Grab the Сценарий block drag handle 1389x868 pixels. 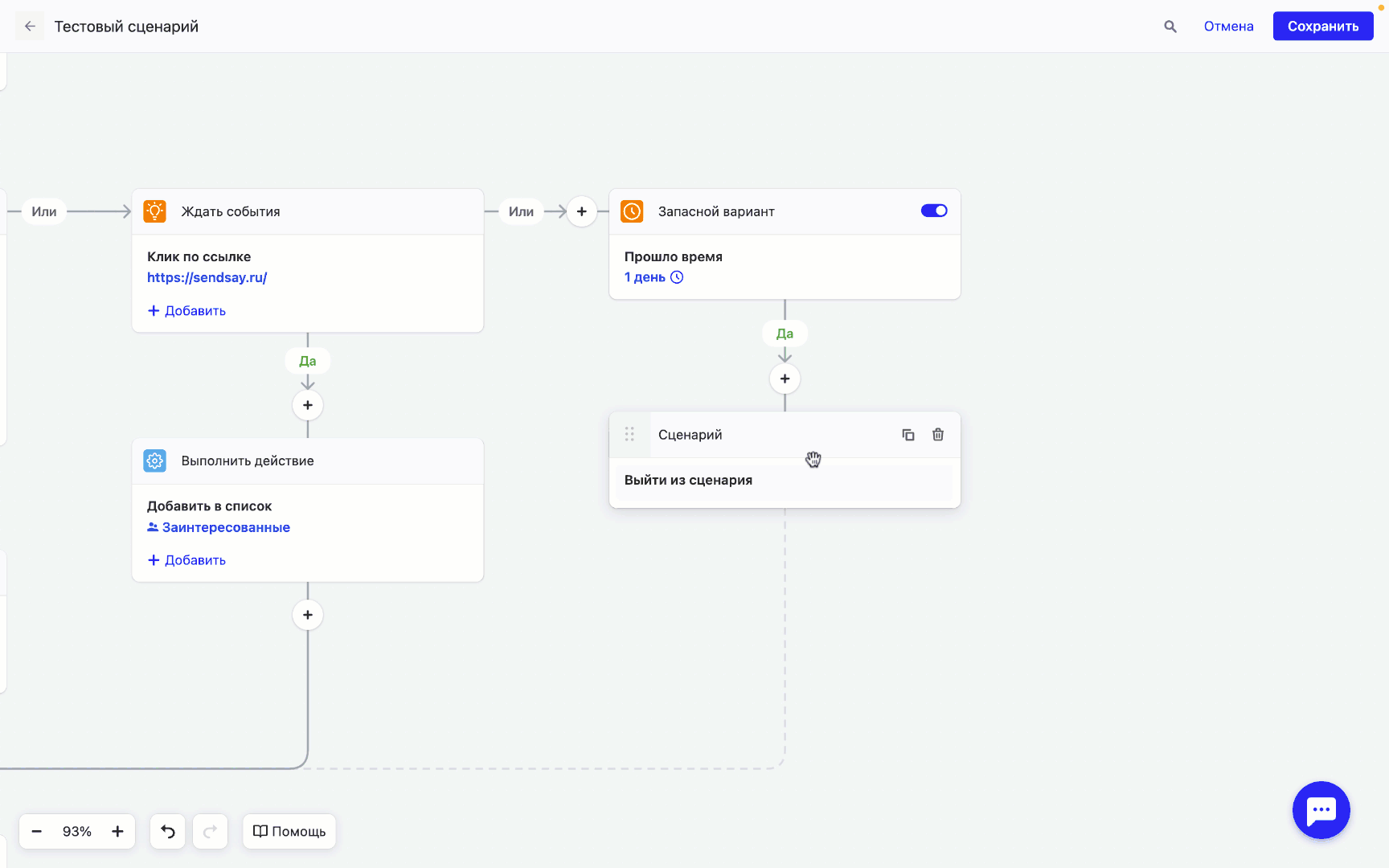[629, 434]
